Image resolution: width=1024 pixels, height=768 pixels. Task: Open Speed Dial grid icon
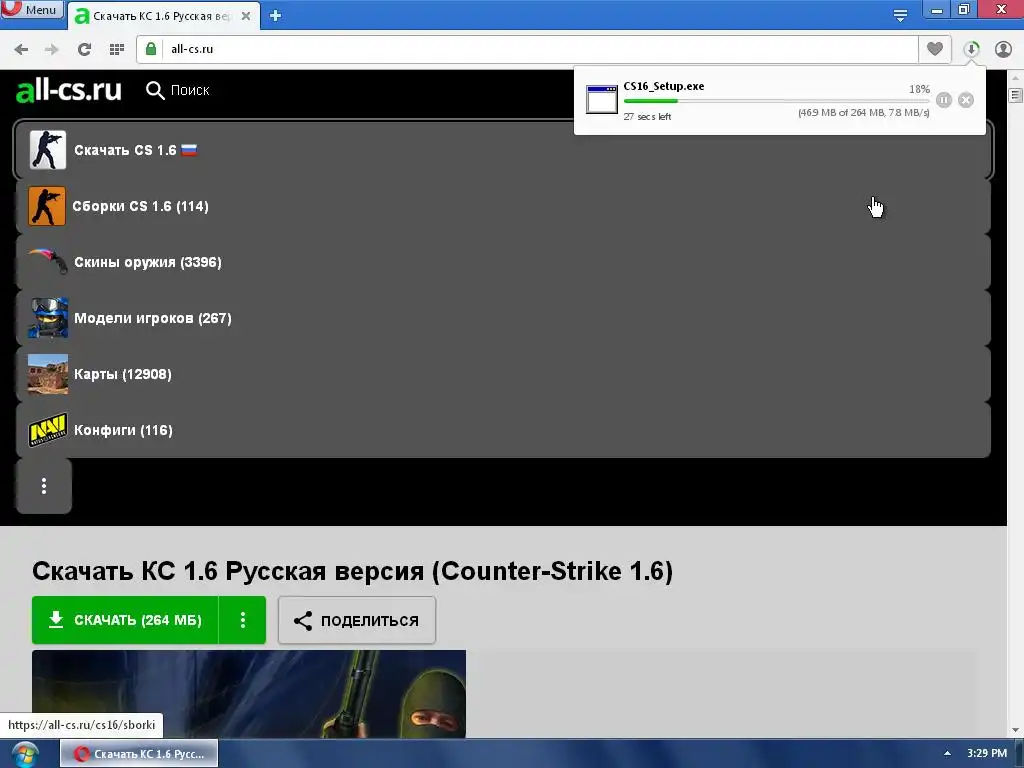[117, 49]
